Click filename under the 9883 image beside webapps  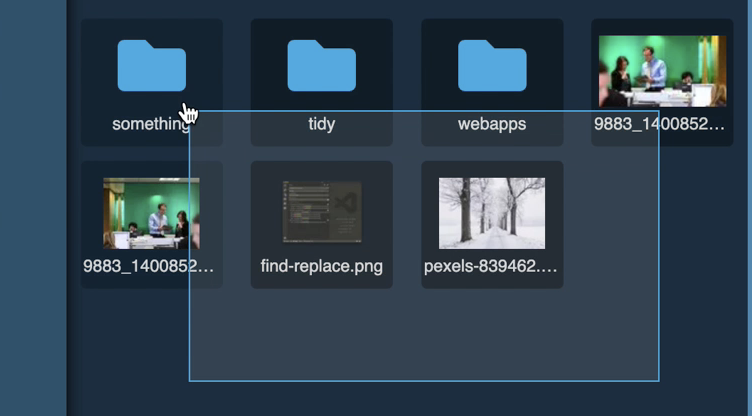click(x=662, y=124)
